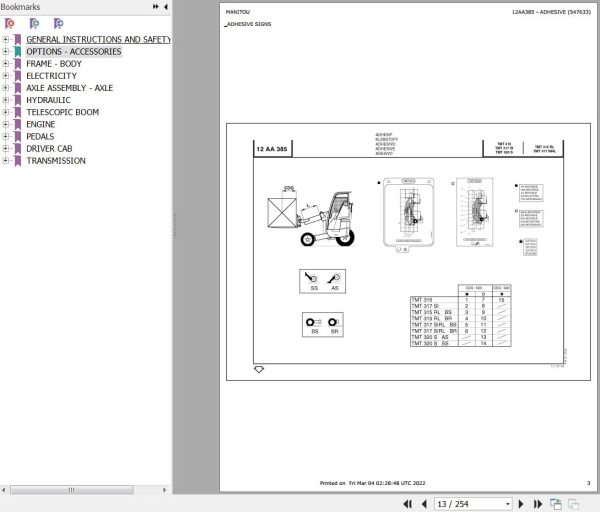Click the second bookmark toolbar icon
This screenshot has width=600, height=512.
pos(34,24)
